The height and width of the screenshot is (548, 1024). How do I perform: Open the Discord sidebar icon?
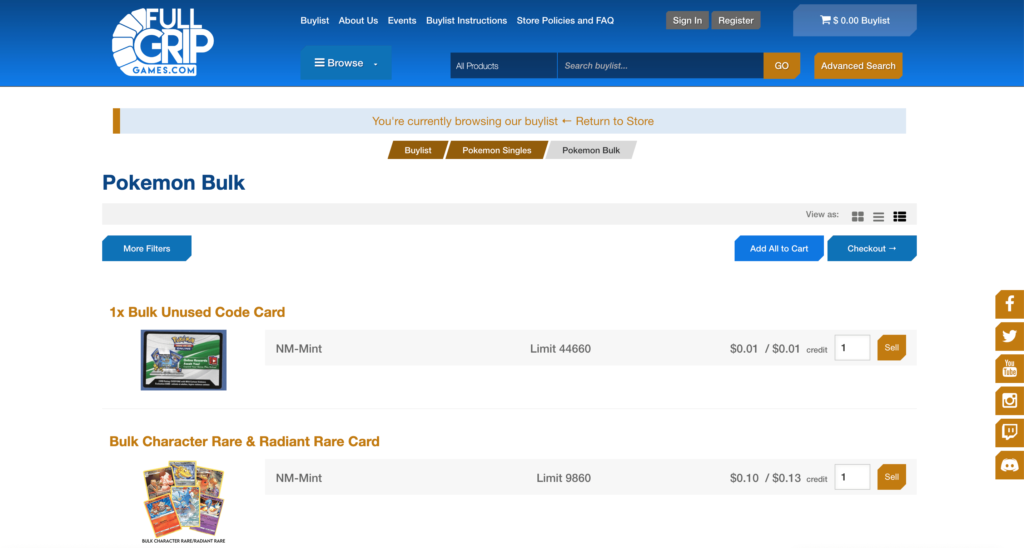[1010, 465]
